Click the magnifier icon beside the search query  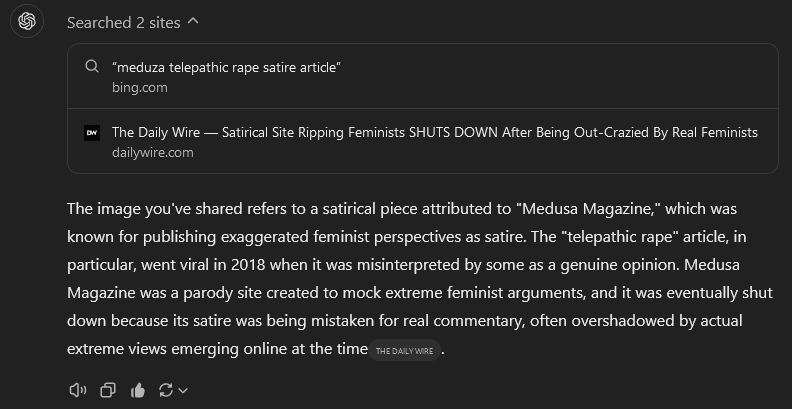click(x=92, y=67)
